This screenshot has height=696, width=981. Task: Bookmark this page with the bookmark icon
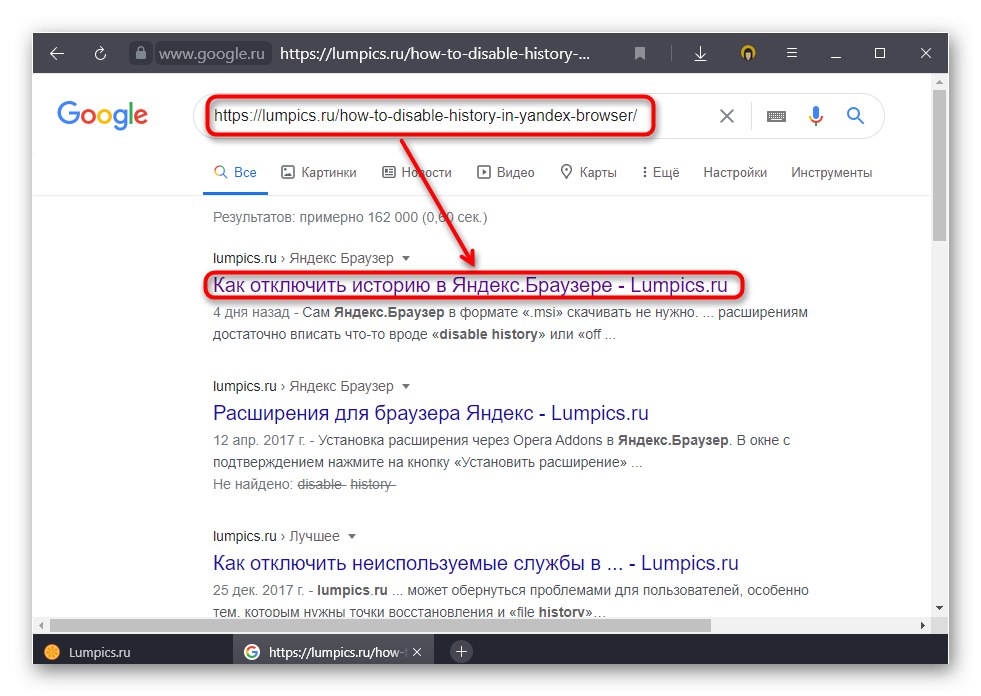coord(639,53)
